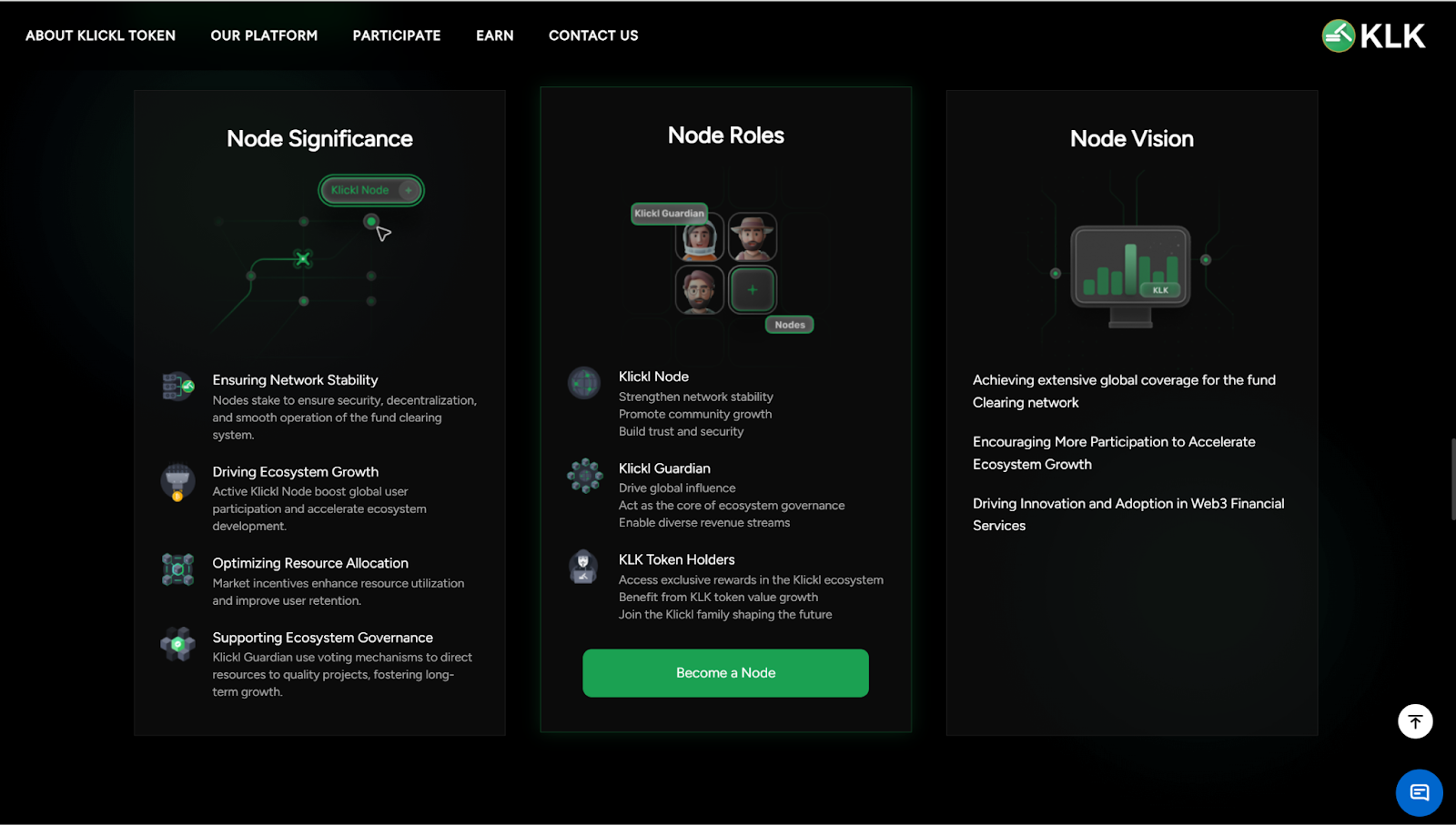Image resolution: width=1456 pixels, height=825 pixels.
Task: Click the Driving Ecosystem Growth funnel icon
Action: point(177,482)
